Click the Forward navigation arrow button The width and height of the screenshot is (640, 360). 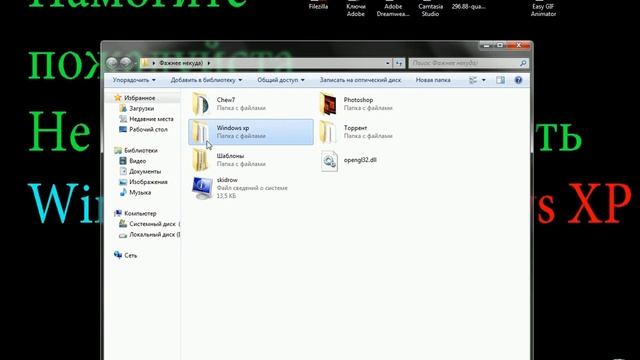[x=126, y=63]
